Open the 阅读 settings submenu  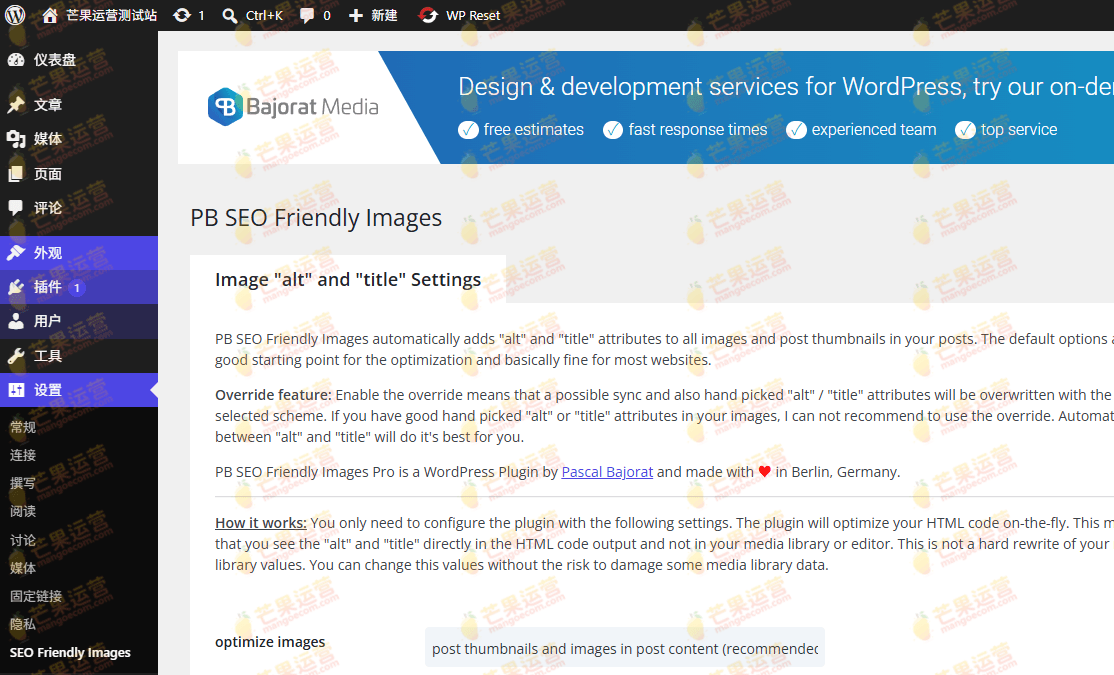tap(23, 512)
